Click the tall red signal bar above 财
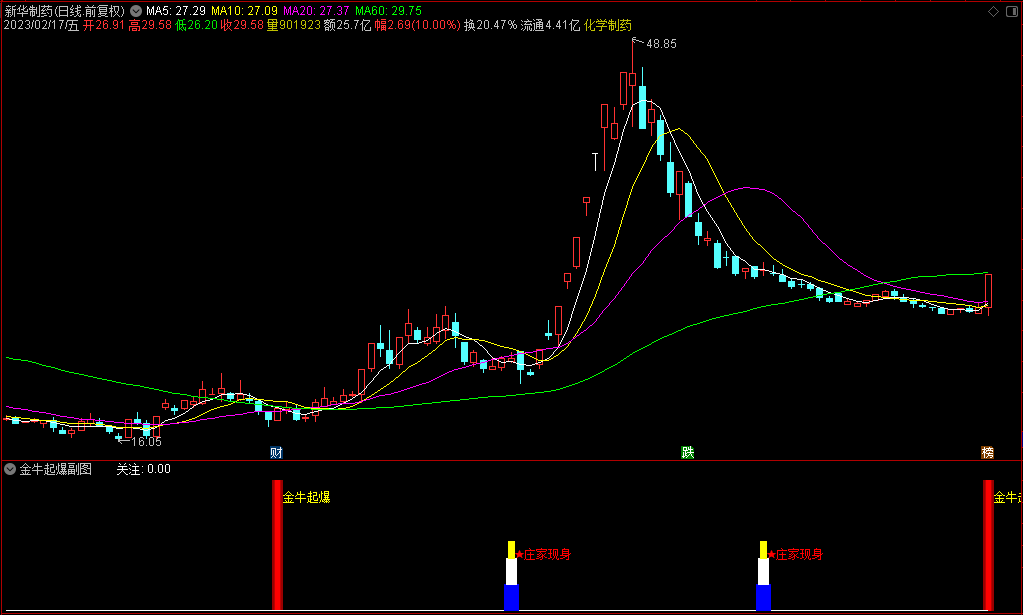Image resolution: width=1023 pixels, height=615 pixels. point(277,545)
